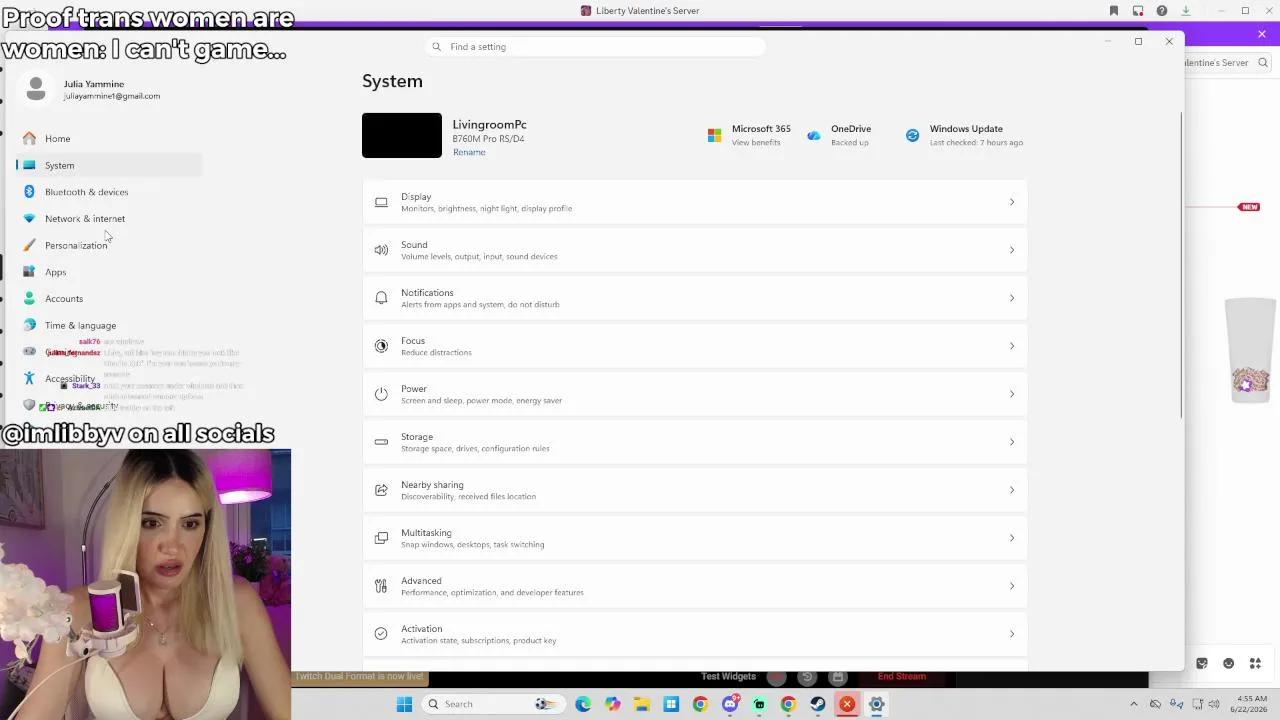Click the Activation checkmark icon

click(381, 634)
